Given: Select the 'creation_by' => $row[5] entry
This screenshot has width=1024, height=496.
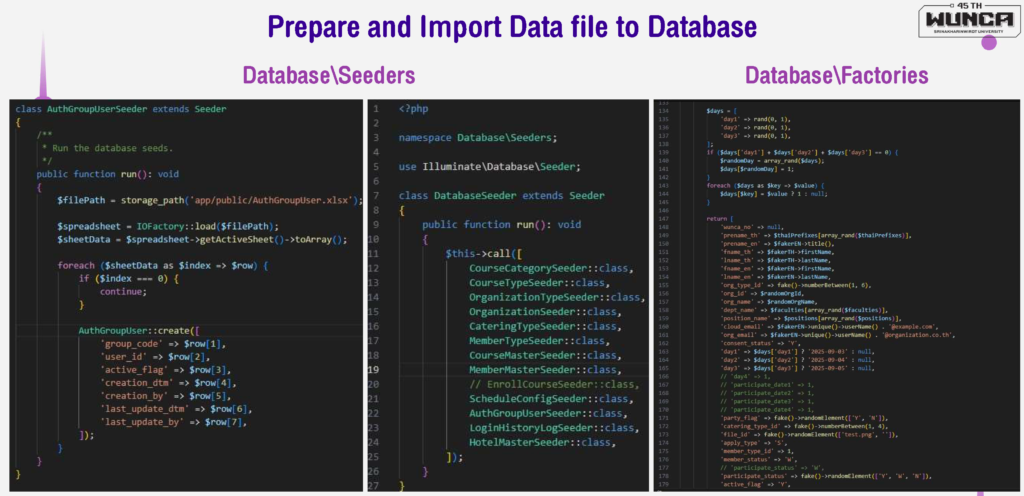Looking at the screenshot, I should [166, 396].
